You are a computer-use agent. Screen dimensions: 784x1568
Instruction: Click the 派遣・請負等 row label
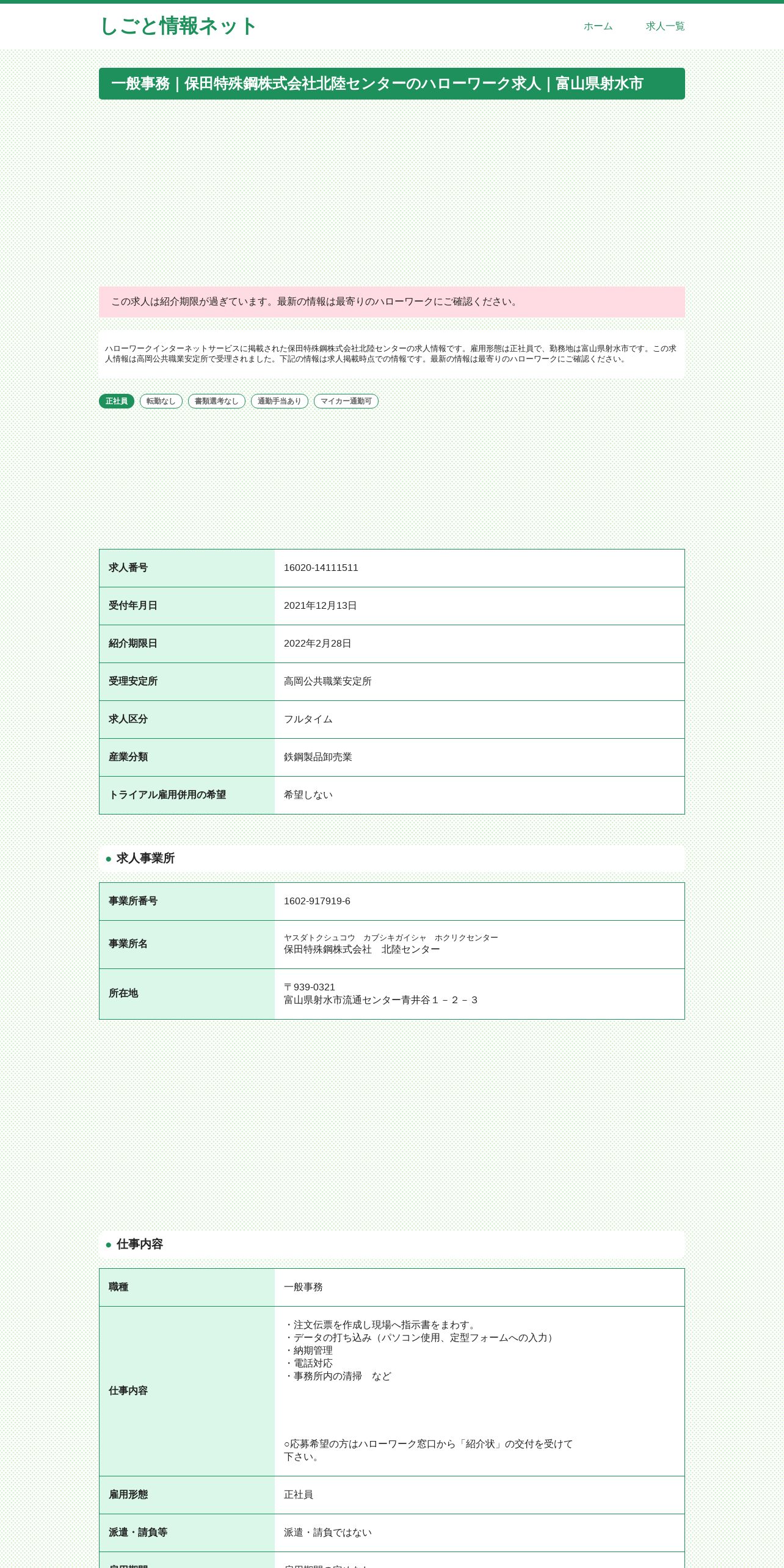[x=138, y=1533]
